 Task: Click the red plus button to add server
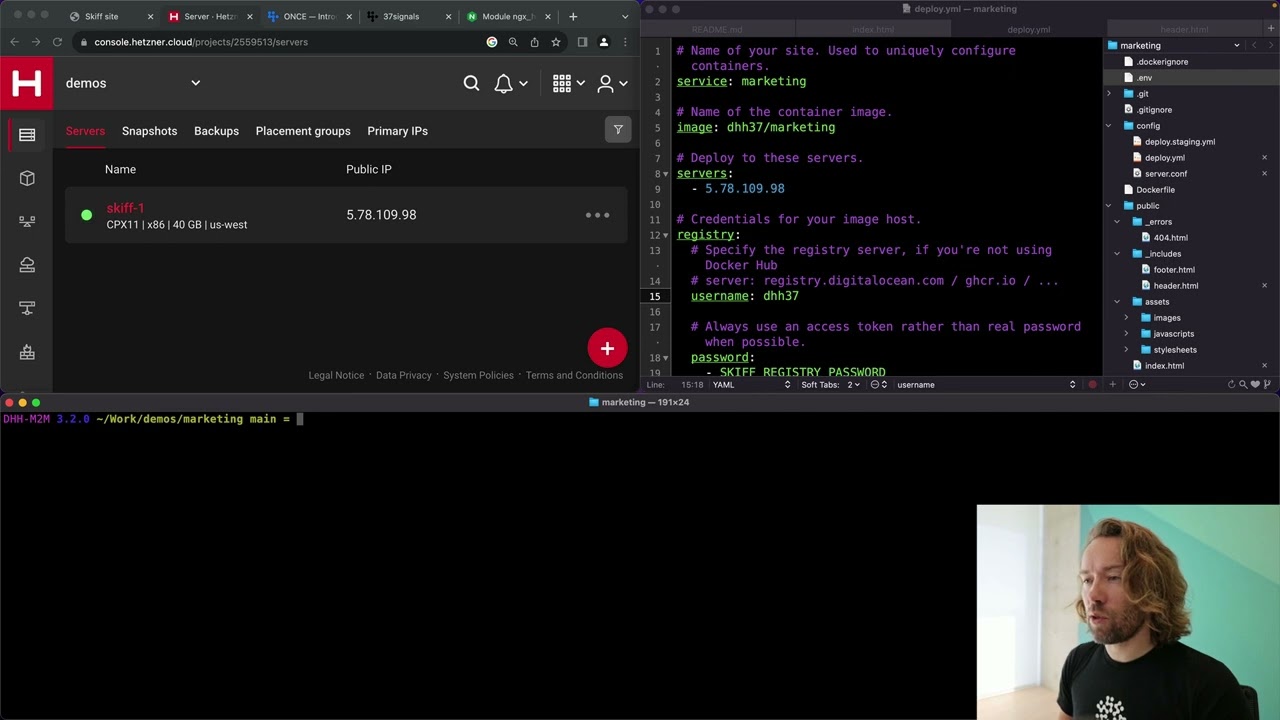(607, 348)
